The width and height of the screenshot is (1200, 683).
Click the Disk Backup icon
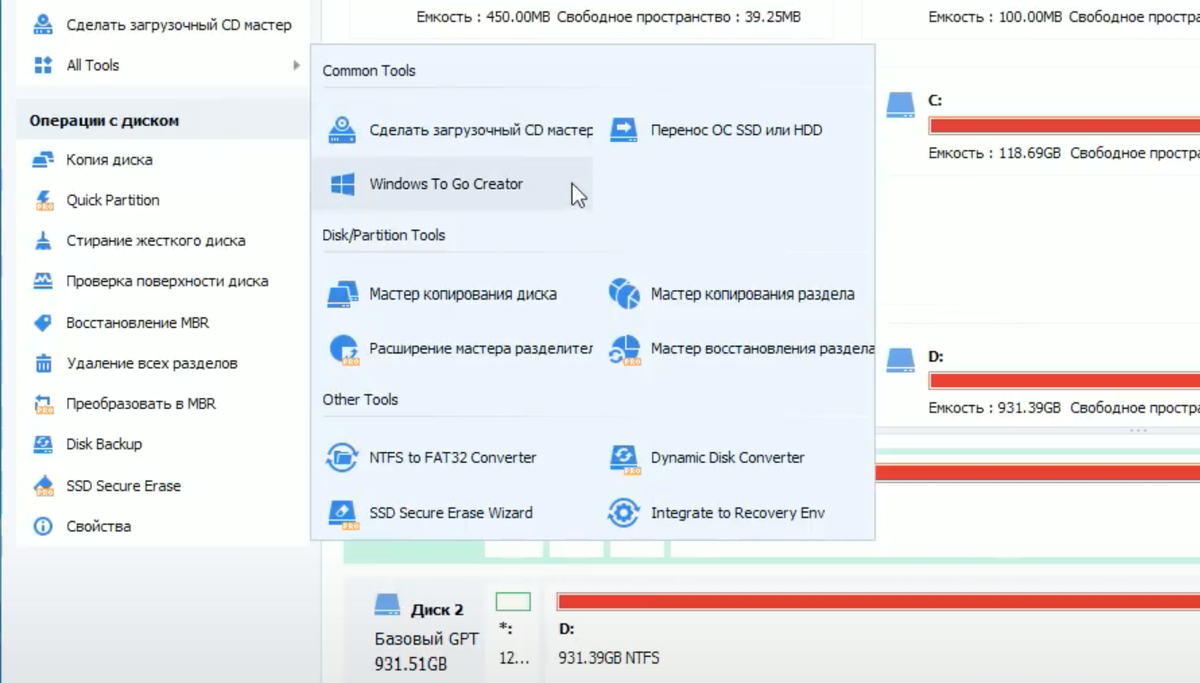43,444
